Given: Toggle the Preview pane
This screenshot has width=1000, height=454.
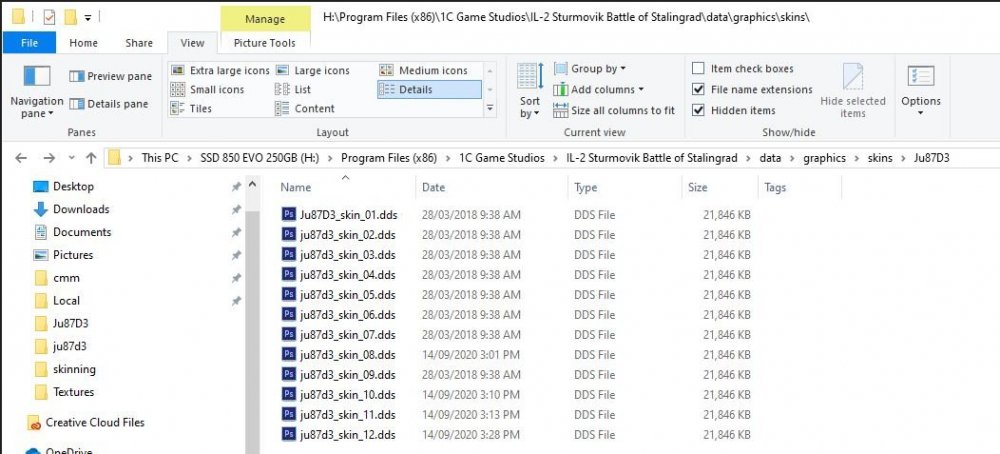Looking at the screenshot, I should point(110,76).
